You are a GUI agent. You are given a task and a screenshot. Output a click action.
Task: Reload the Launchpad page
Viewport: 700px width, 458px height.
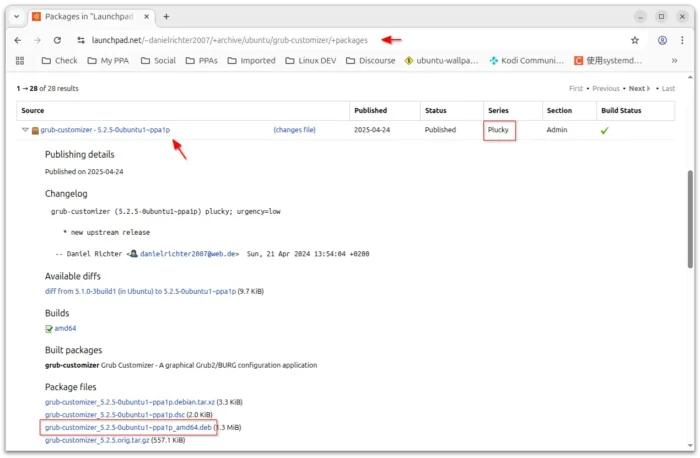(57, 40)
